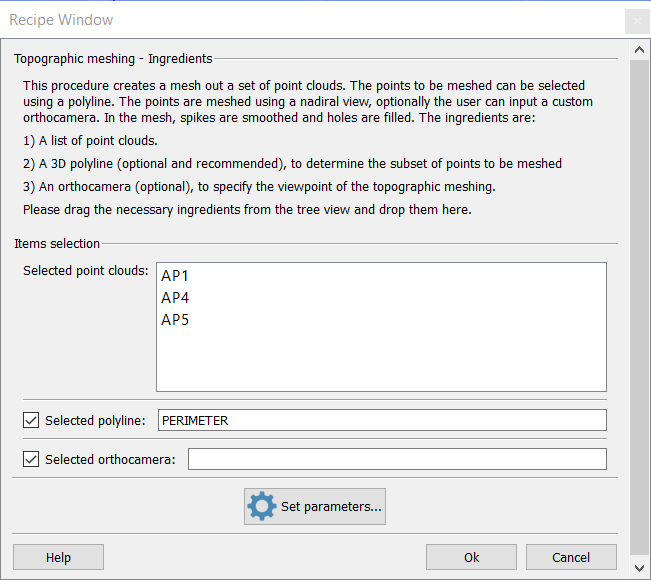Cancel the recipe dialog
This screenshot has height=580, width=651.
pos(571,557)
